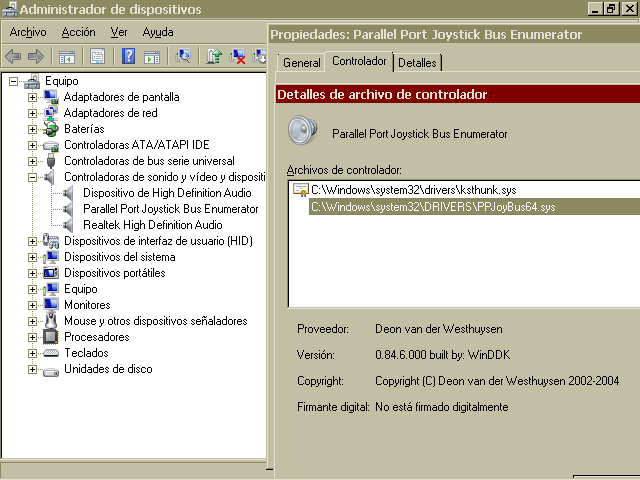Select PPJoyBus64.sys driver file entry
640x480 pixels.
click(x=432, y=207)
